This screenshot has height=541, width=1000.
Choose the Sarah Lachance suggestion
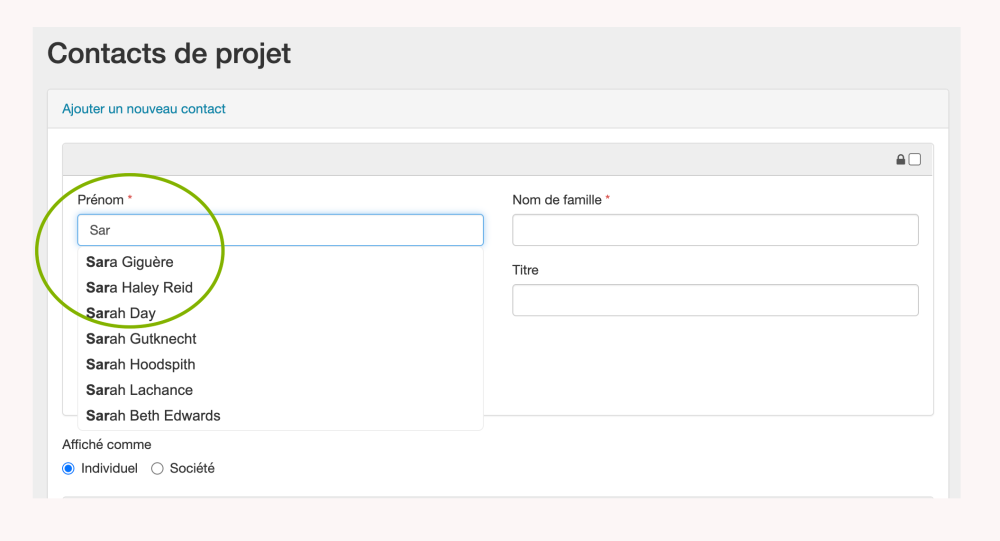139,390
